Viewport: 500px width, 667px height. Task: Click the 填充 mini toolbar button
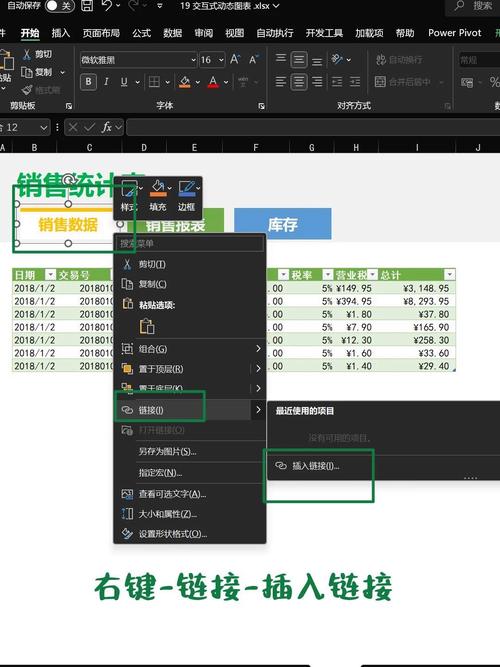click(x=158, y=196)
